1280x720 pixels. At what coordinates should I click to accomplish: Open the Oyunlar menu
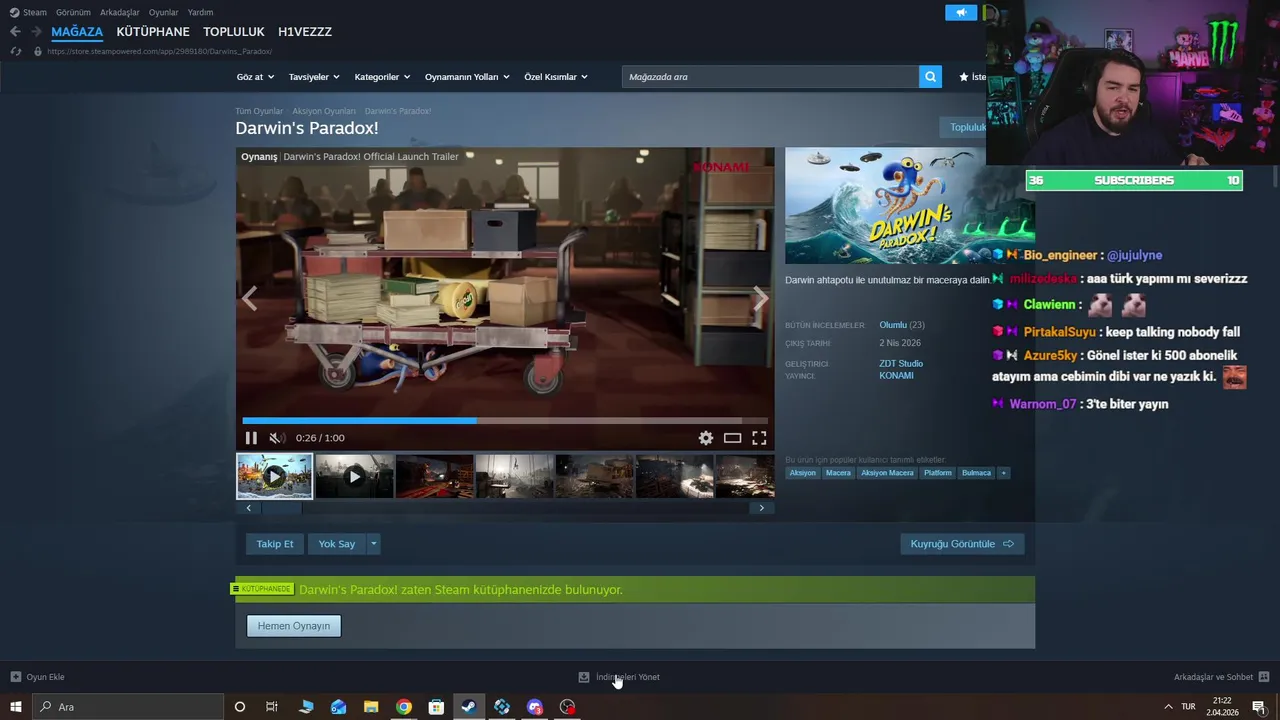(164, 12)
